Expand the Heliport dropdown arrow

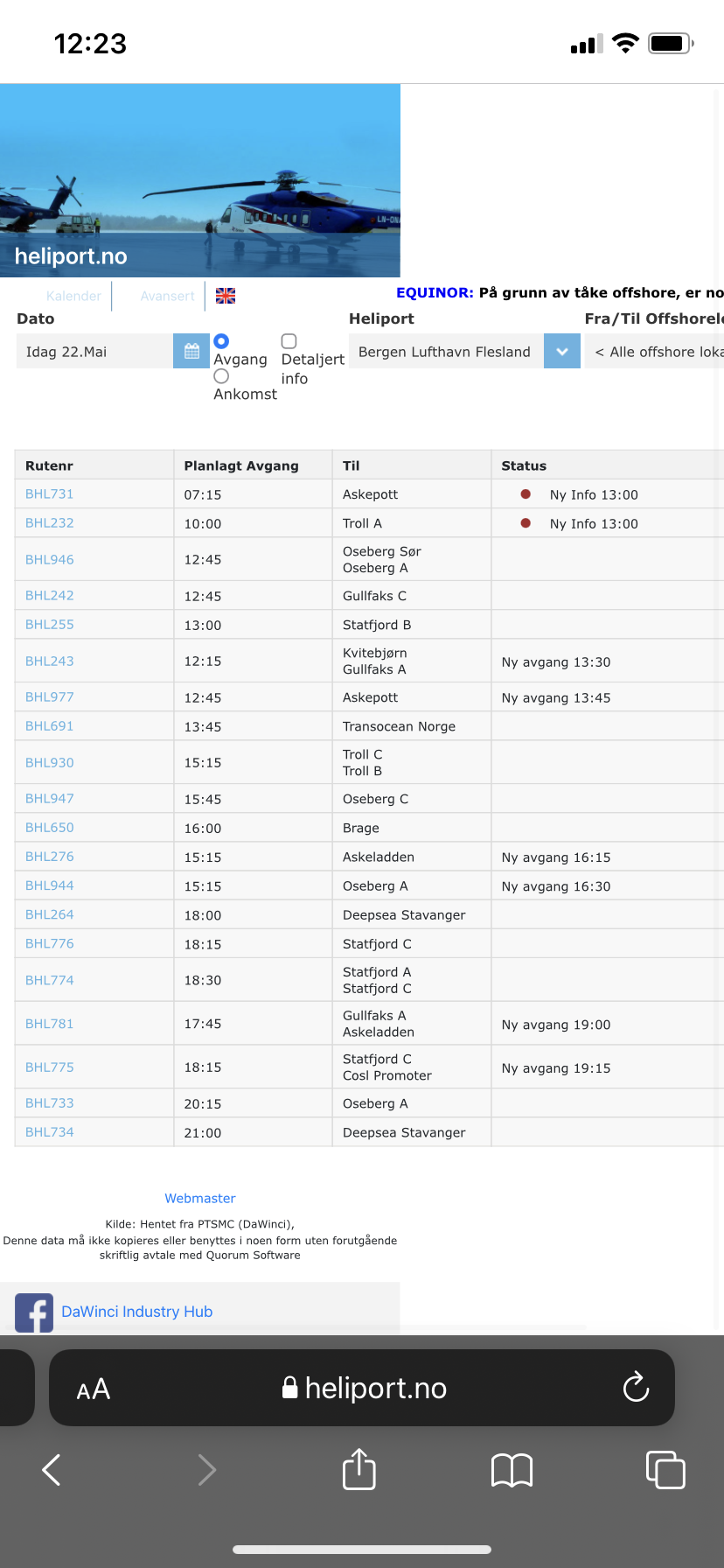tap(562, 351)
